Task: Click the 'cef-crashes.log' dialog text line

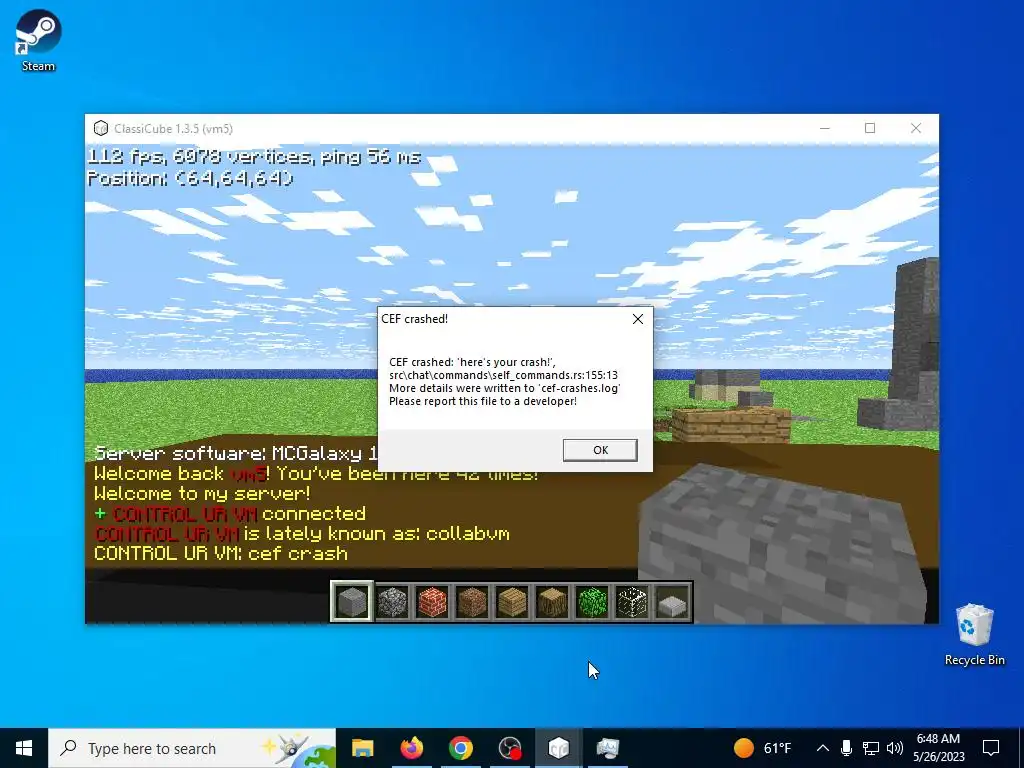Action: (505, 388)
